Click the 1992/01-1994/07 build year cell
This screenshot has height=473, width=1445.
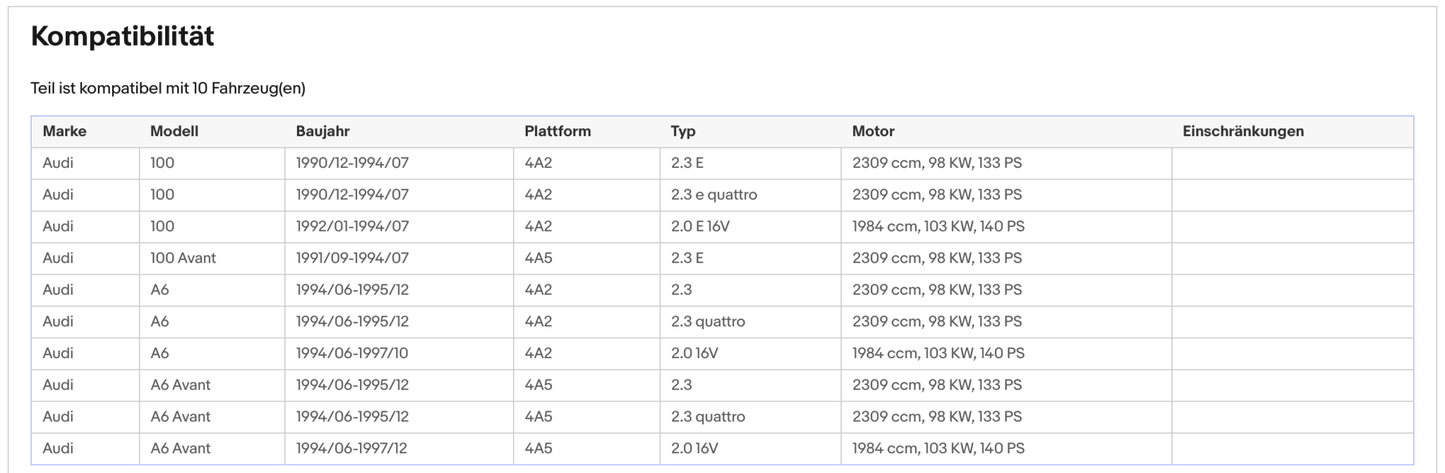click(352, 227)
